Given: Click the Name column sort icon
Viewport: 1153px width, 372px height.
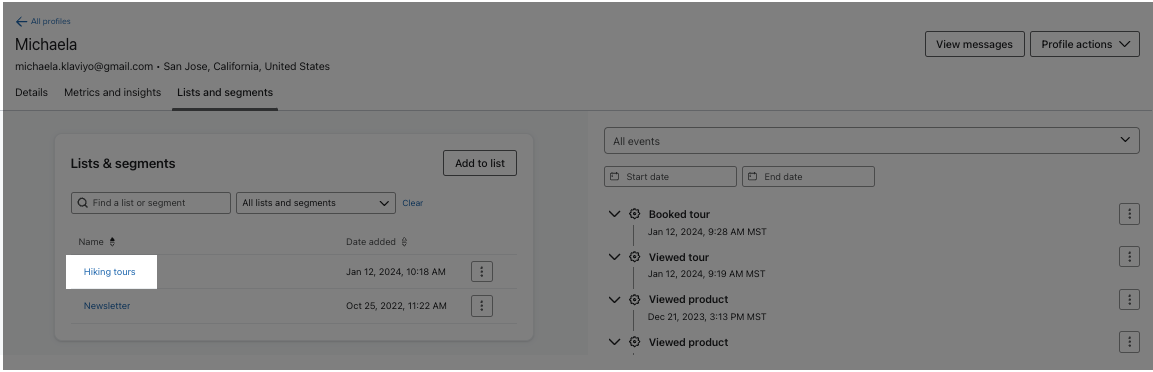Looking at the screenshot, I should [x=113, y=242].
